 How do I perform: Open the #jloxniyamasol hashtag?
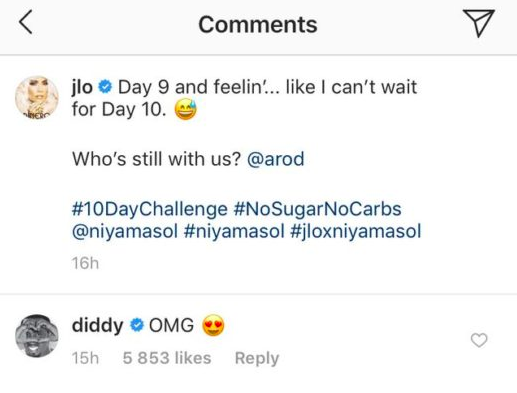[356, 232]
